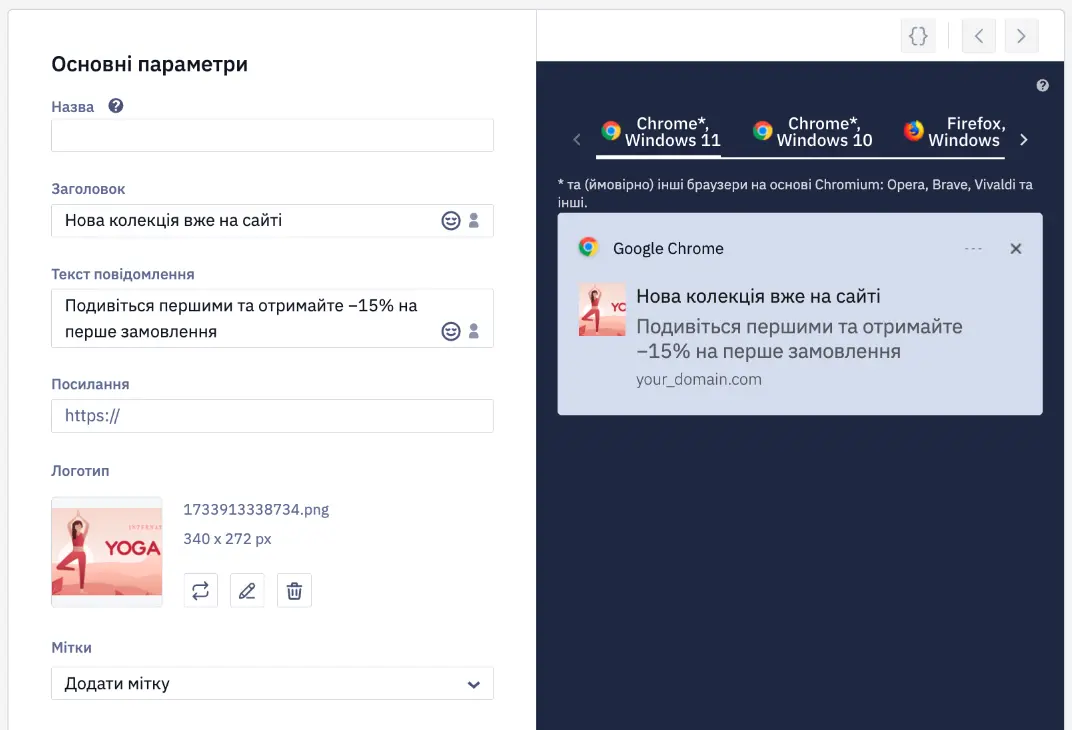Viewport: 1072px width, 730px height.
Task: Replace the uploaded logo image
Action: coord(200,591)
